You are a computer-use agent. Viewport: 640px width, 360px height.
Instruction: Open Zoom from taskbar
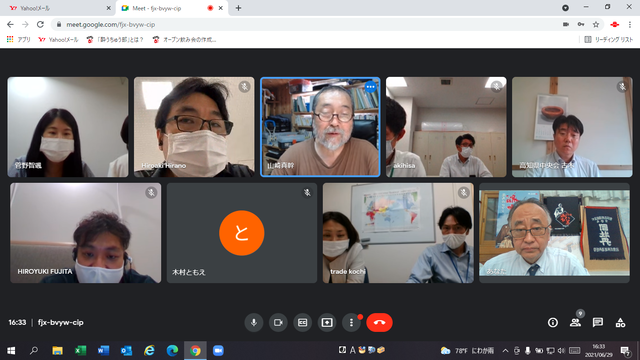[x=218, y=351]
